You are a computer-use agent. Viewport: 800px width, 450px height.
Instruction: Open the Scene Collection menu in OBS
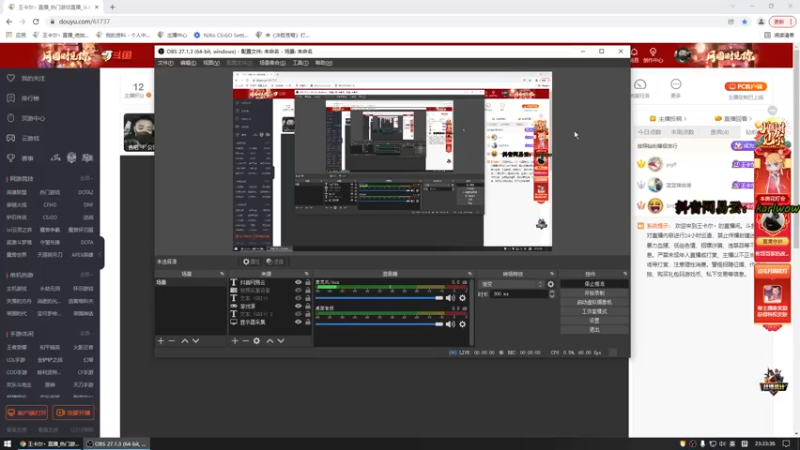(x=272, y=63)
